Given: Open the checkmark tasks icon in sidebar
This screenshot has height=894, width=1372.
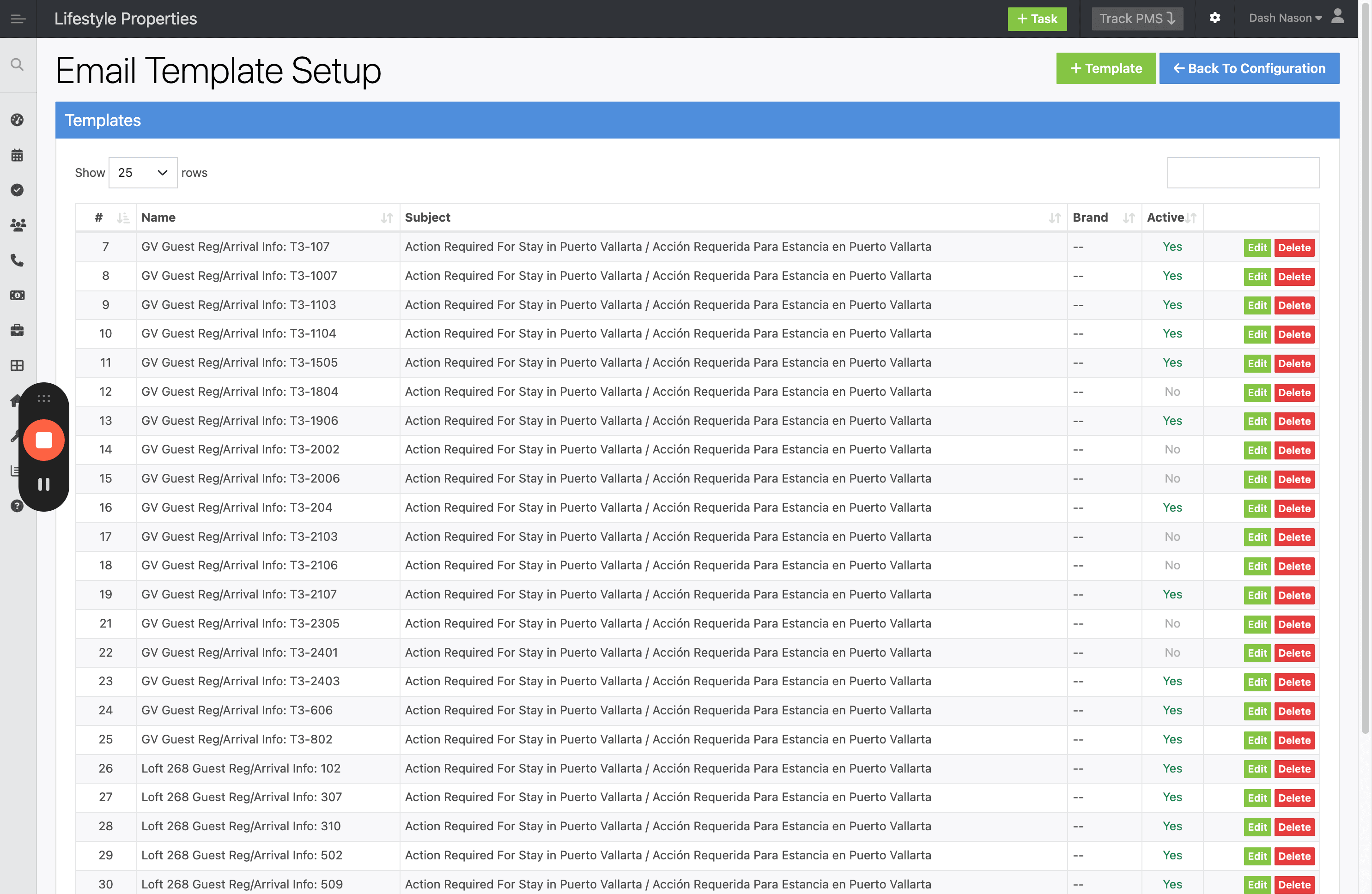Looking at the screenshot, I should 17,190.
